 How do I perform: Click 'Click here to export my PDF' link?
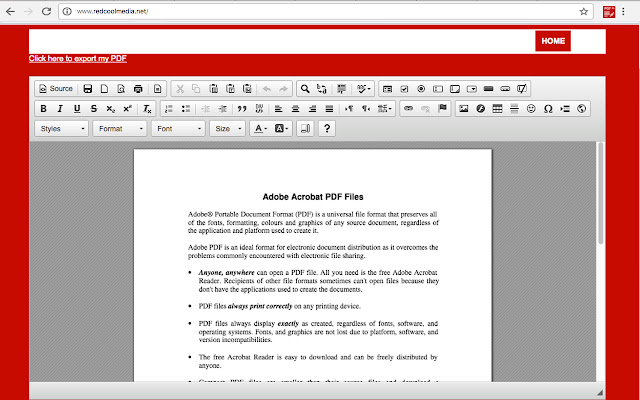point(78,58)
